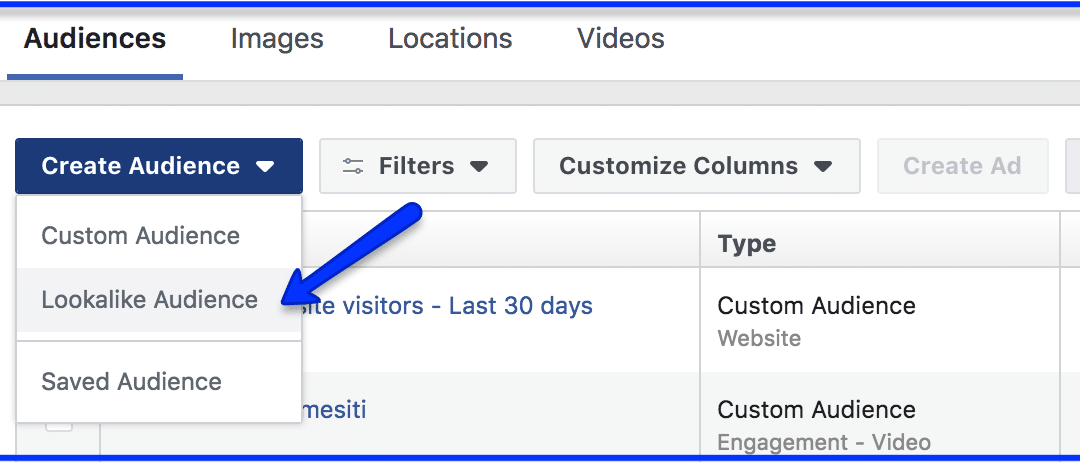Open the Filters dropdown
This screenshot has height=462, width=1080.
click(417, 166)
